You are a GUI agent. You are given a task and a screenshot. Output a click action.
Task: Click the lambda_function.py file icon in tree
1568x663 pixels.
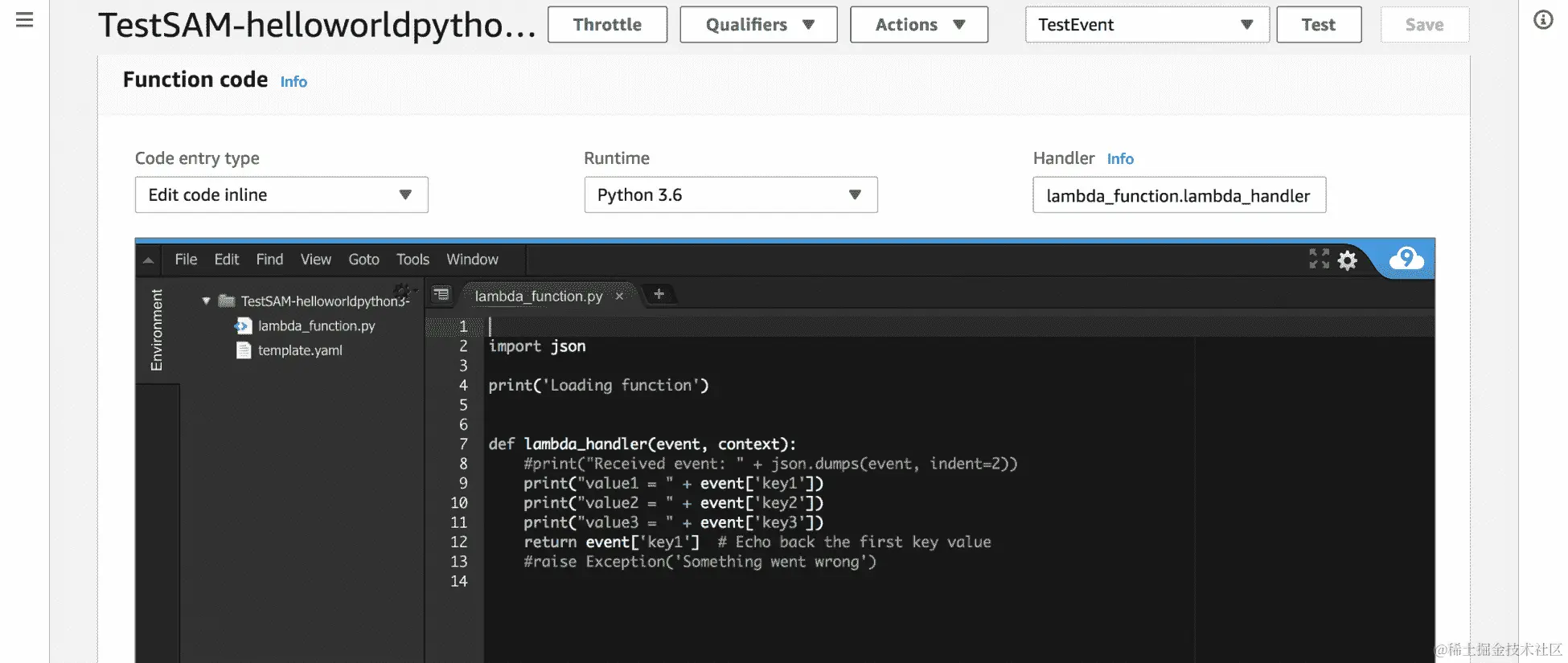pyautogui.click(x=243, y=325)
